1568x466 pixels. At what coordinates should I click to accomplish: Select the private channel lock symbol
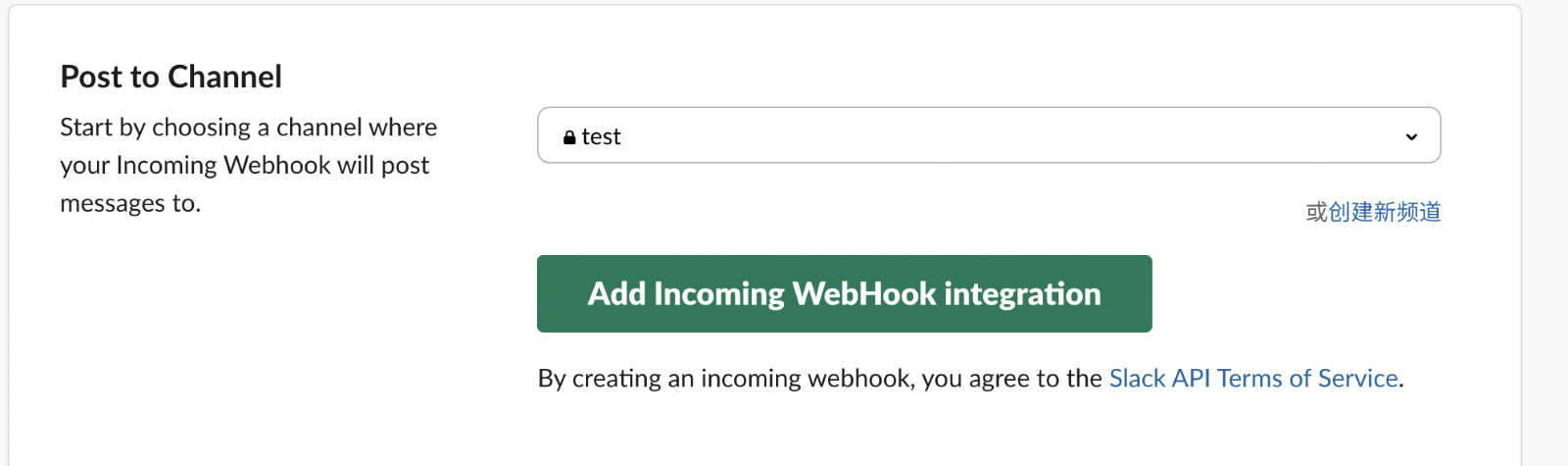point(569,137)
